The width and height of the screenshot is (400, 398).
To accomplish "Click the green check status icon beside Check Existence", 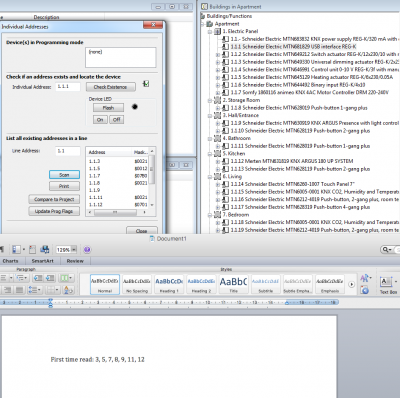I will click(146, 84).
